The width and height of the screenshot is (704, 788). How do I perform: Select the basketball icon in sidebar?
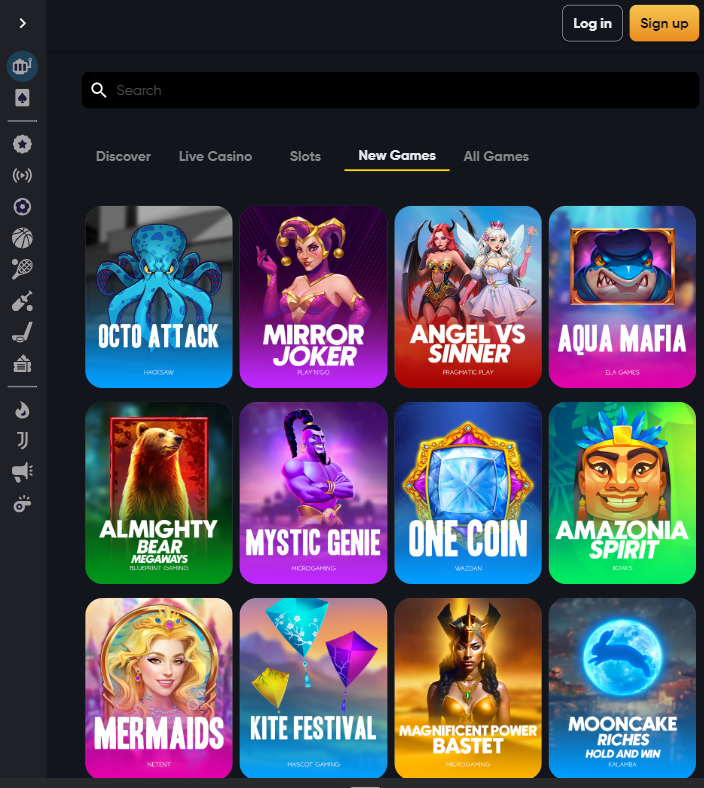pyautogui.click(x=22, y=238)
